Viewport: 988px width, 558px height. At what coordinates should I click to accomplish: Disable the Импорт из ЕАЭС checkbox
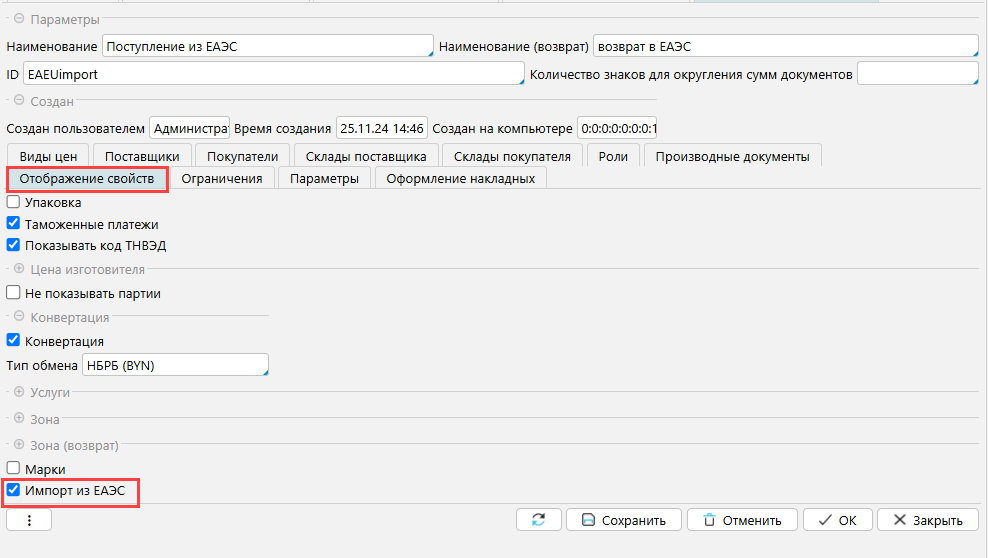(x=14, y=491)
